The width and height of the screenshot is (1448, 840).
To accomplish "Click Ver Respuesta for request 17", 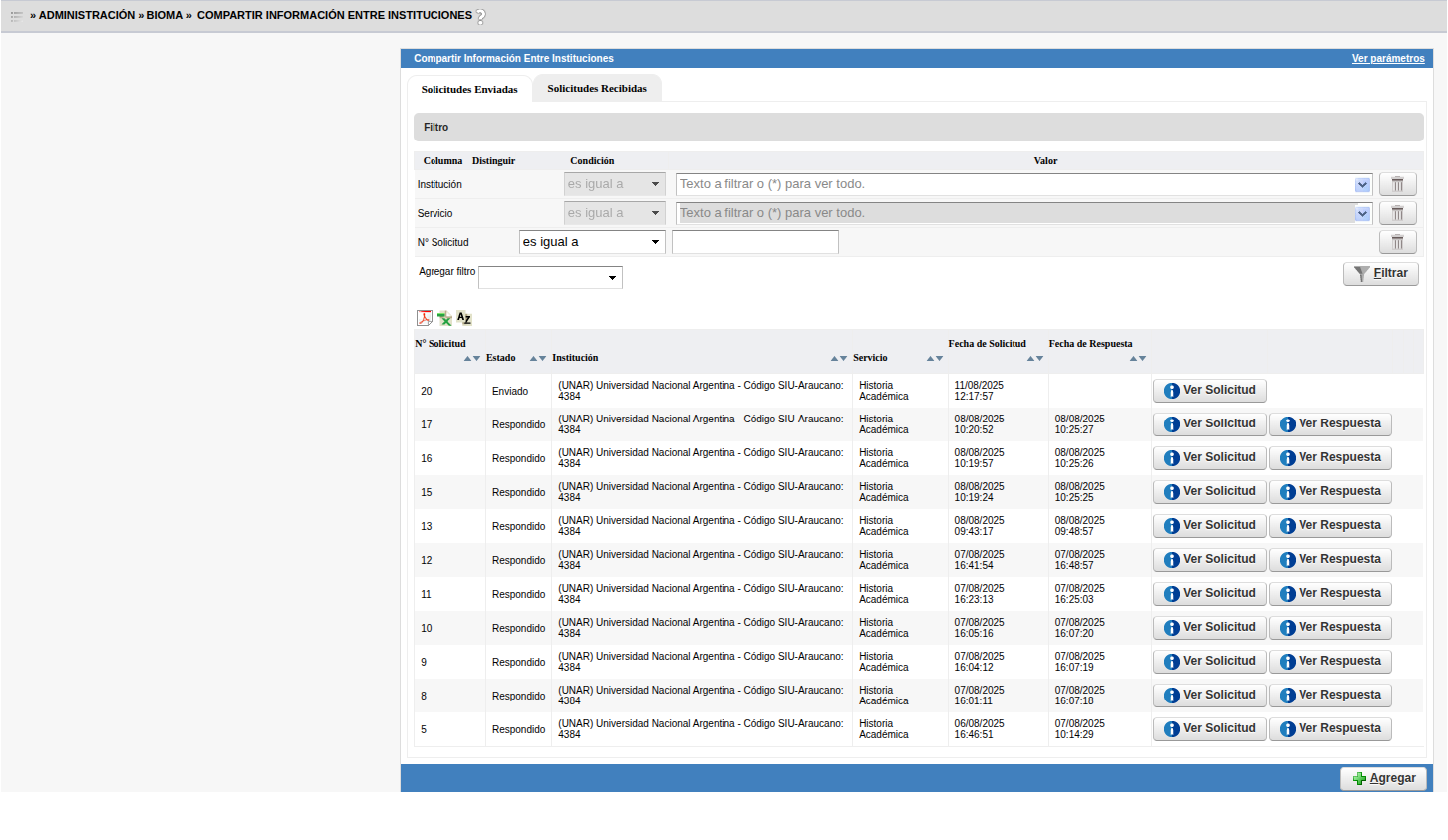I will pyautogui.click(x=1329, y=424).
